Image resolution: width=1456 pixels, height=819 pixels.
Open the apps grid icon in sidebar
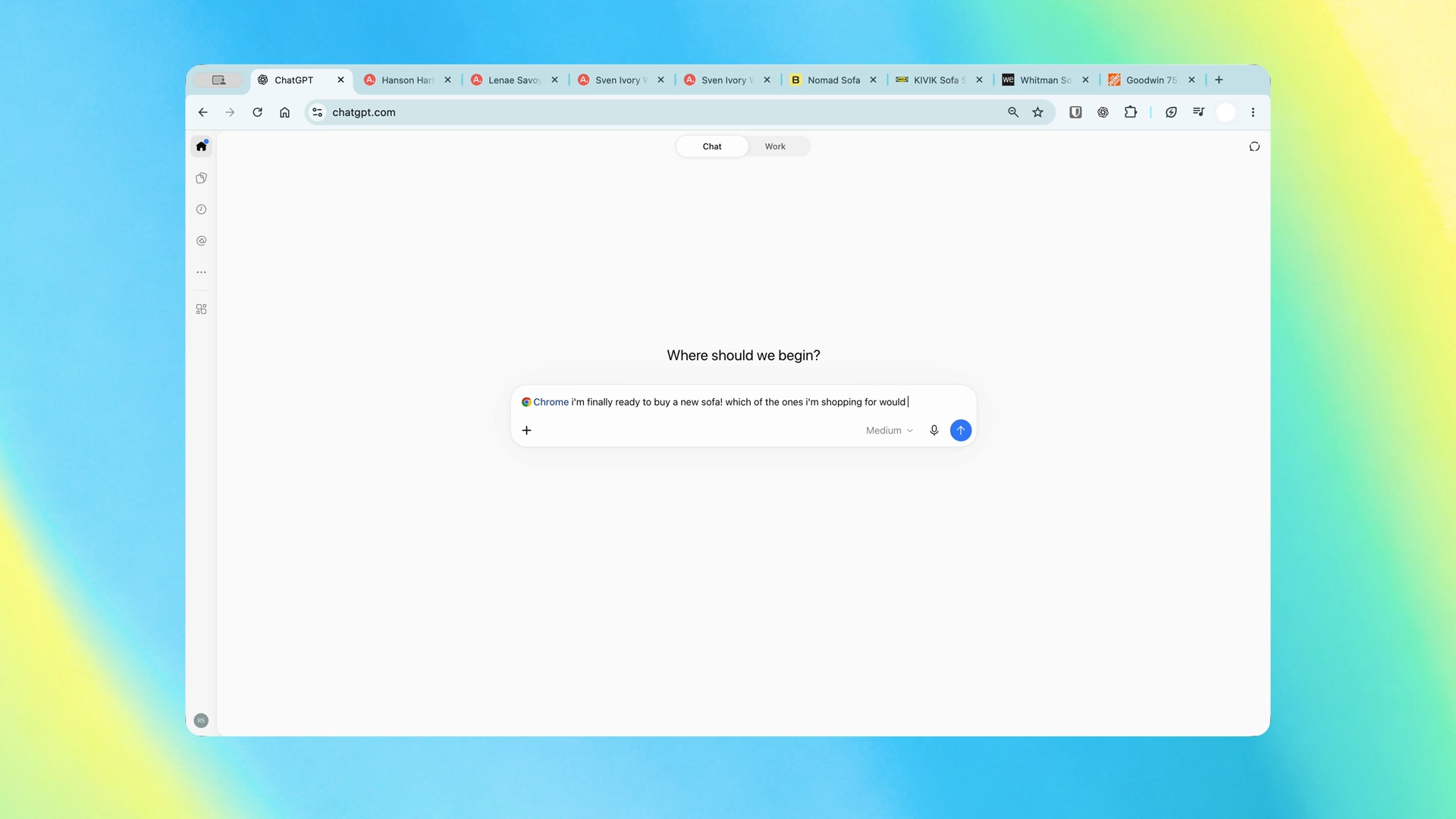201,309
